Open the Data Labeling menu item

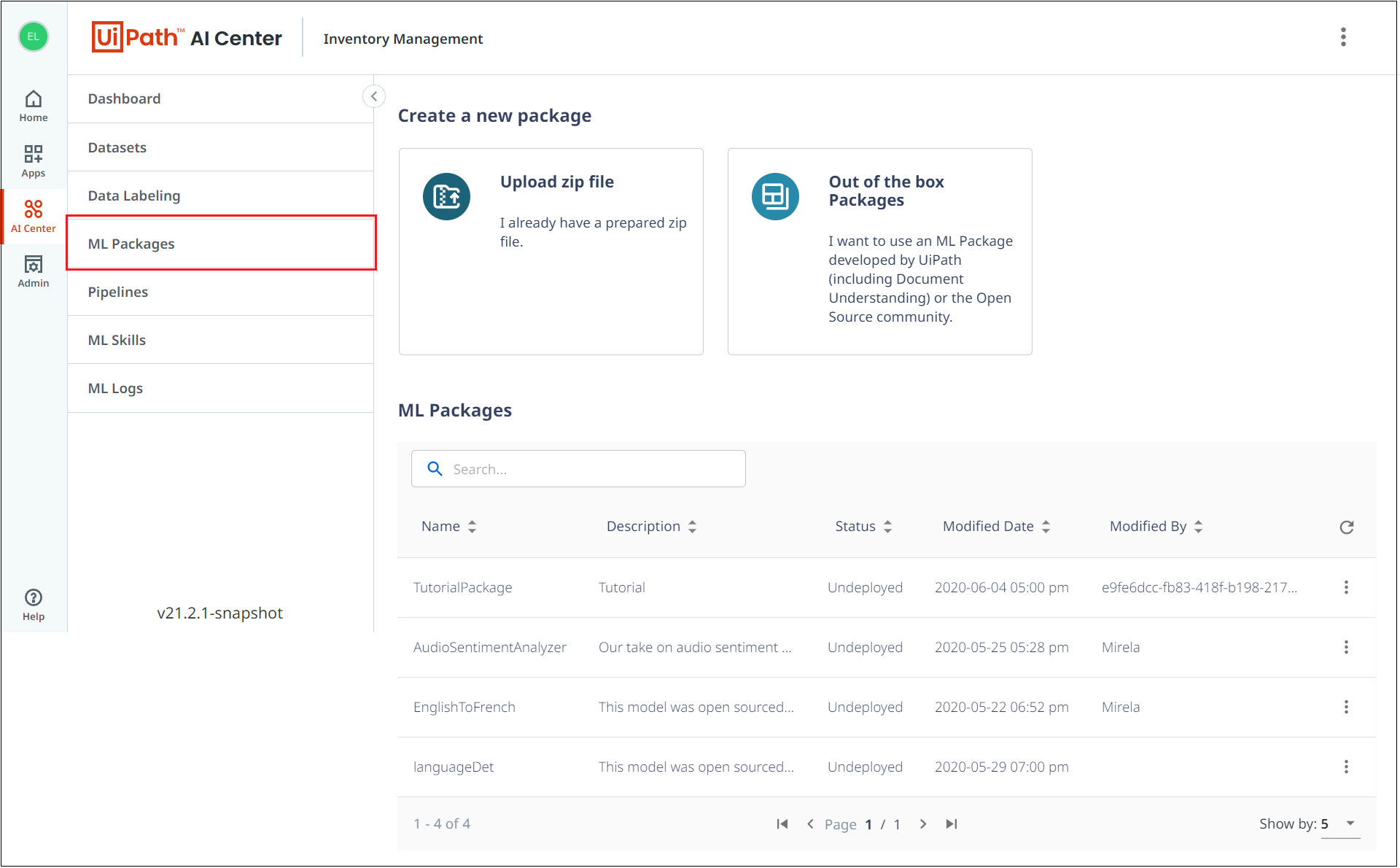(x=220, y=195)
